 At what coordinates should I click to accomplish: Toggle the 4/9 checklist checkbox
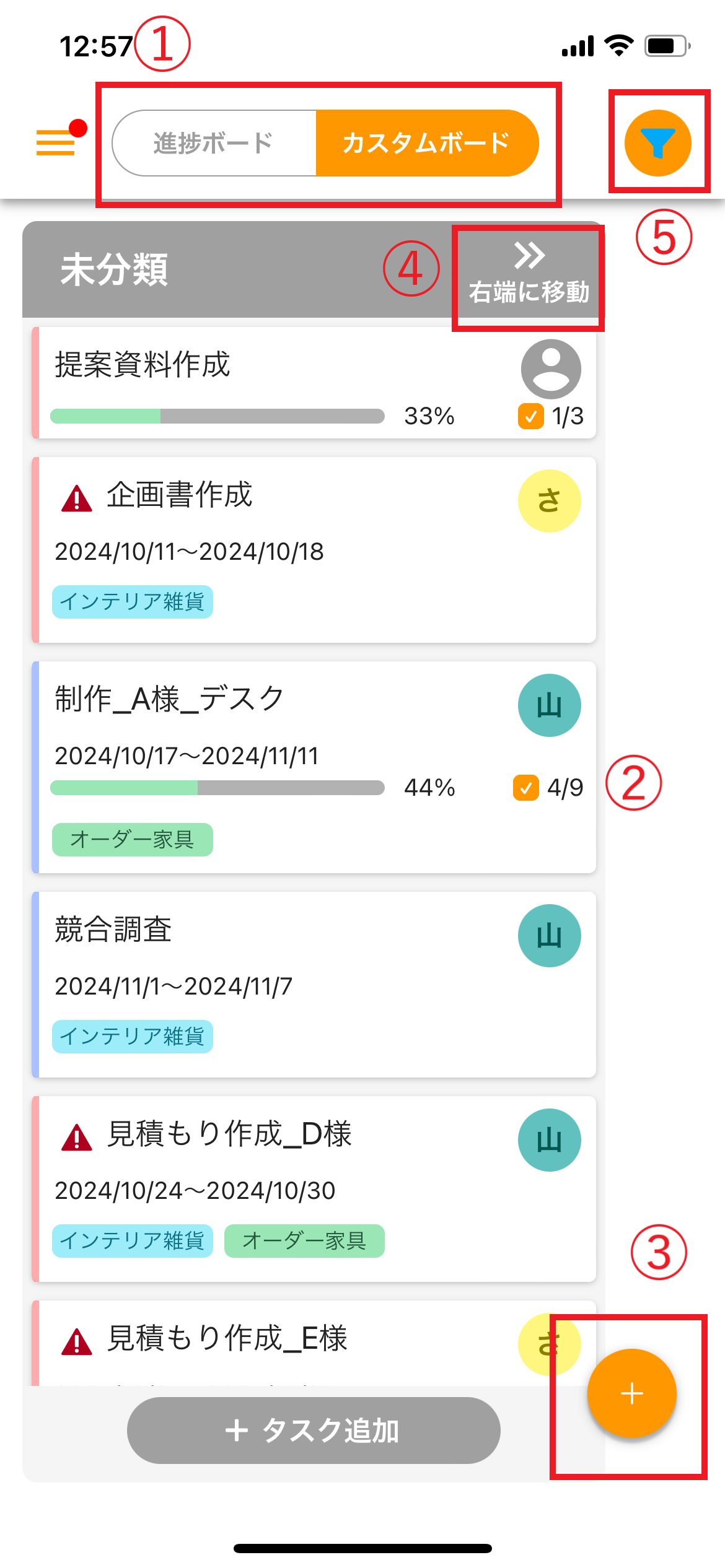click(x=525, y=788)
